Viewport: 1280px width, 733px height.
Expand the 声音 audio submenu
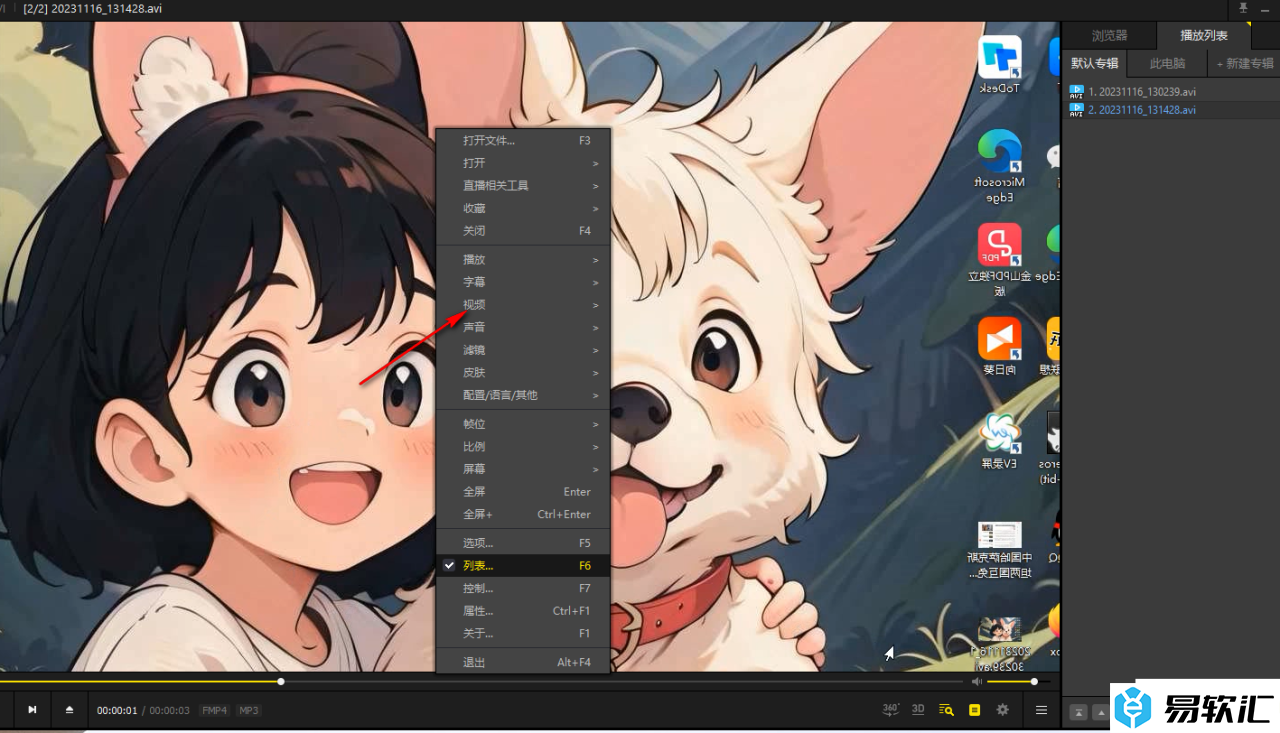(x=523, y=327)
